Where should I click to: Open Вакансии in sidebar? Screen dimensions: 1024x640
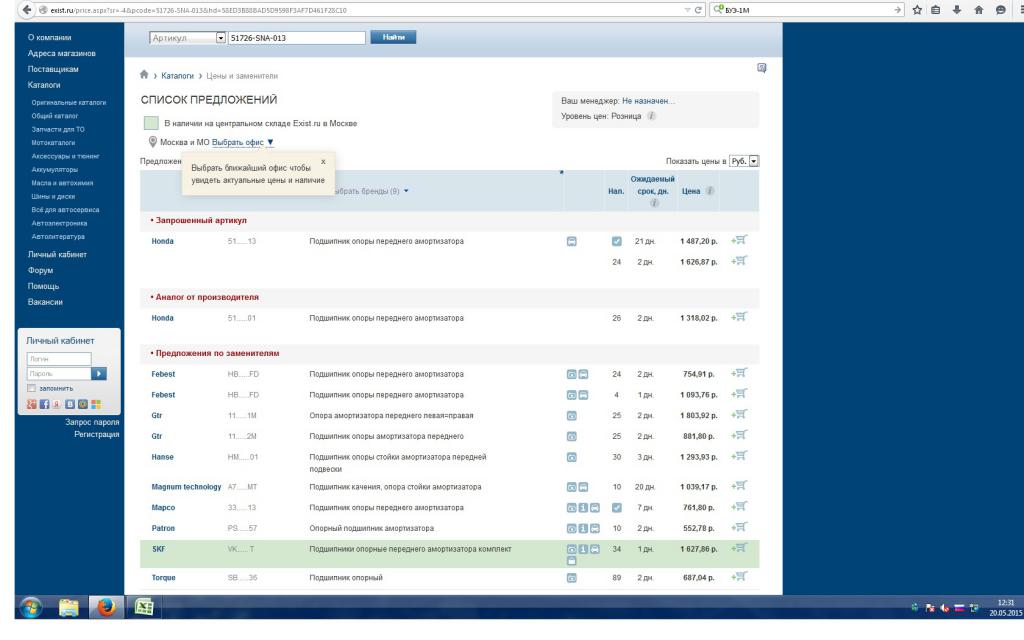tap(45, 302)
